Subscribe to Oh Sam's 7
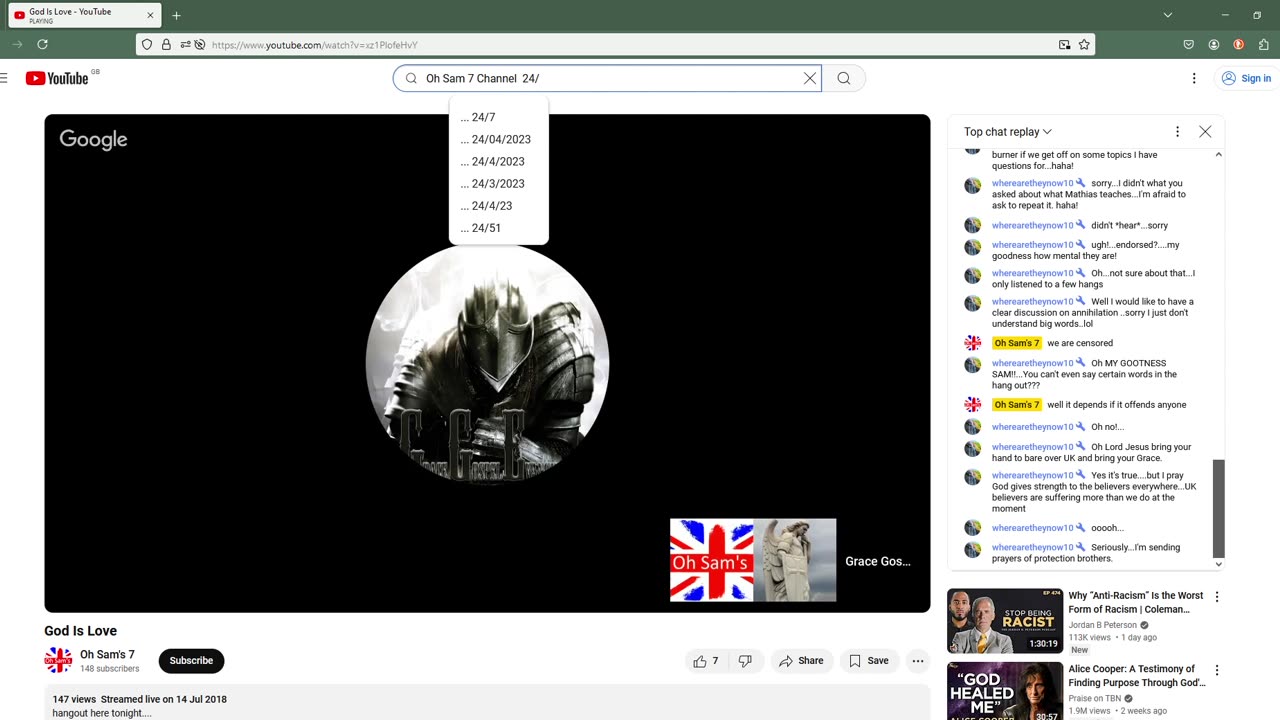Image resolution: width=1280 pixels, height=720 pixels. 191,661
